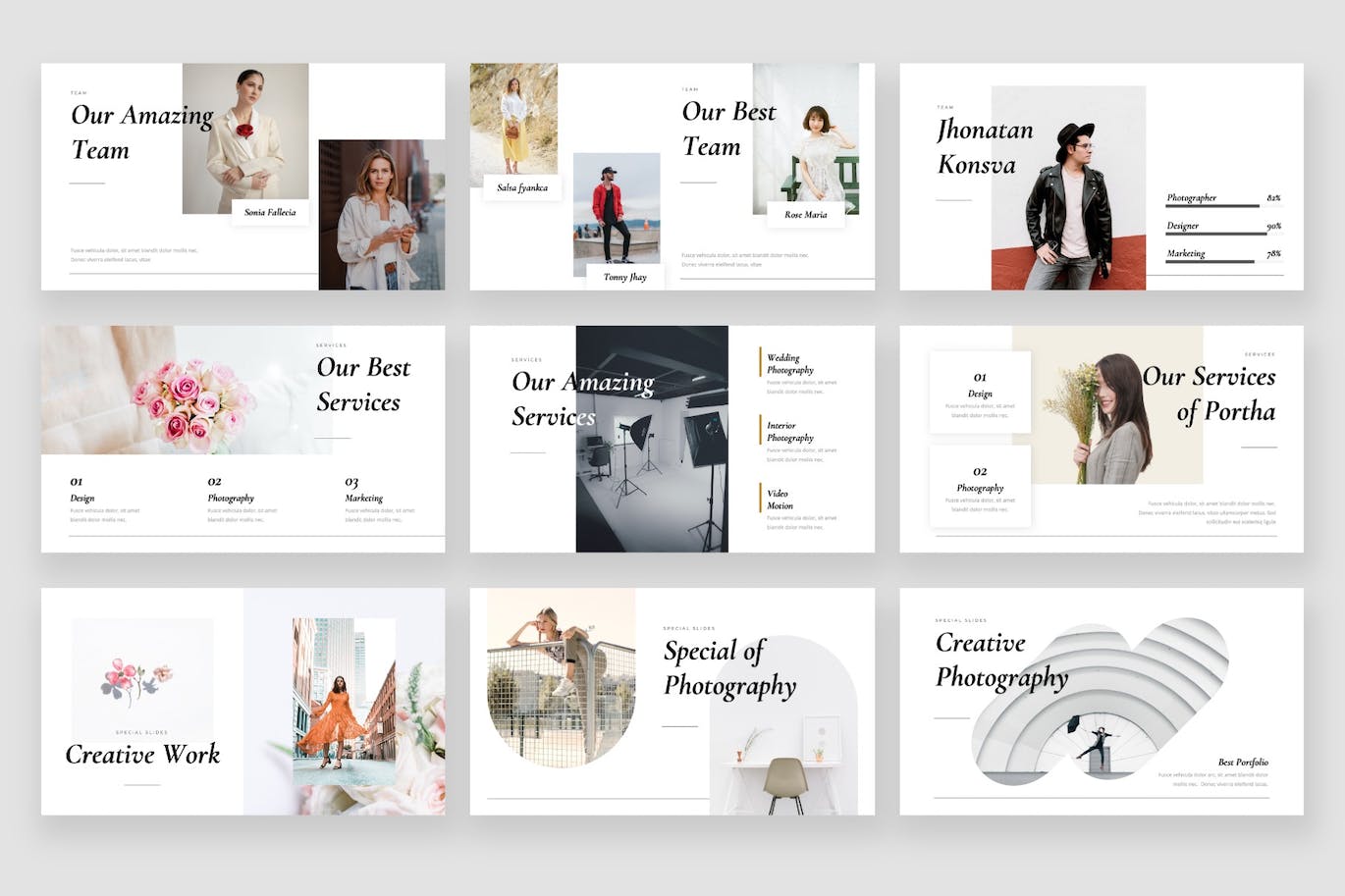
Task: Open the "Our Amazing Team" slide heading
Action: coord(140,132)
